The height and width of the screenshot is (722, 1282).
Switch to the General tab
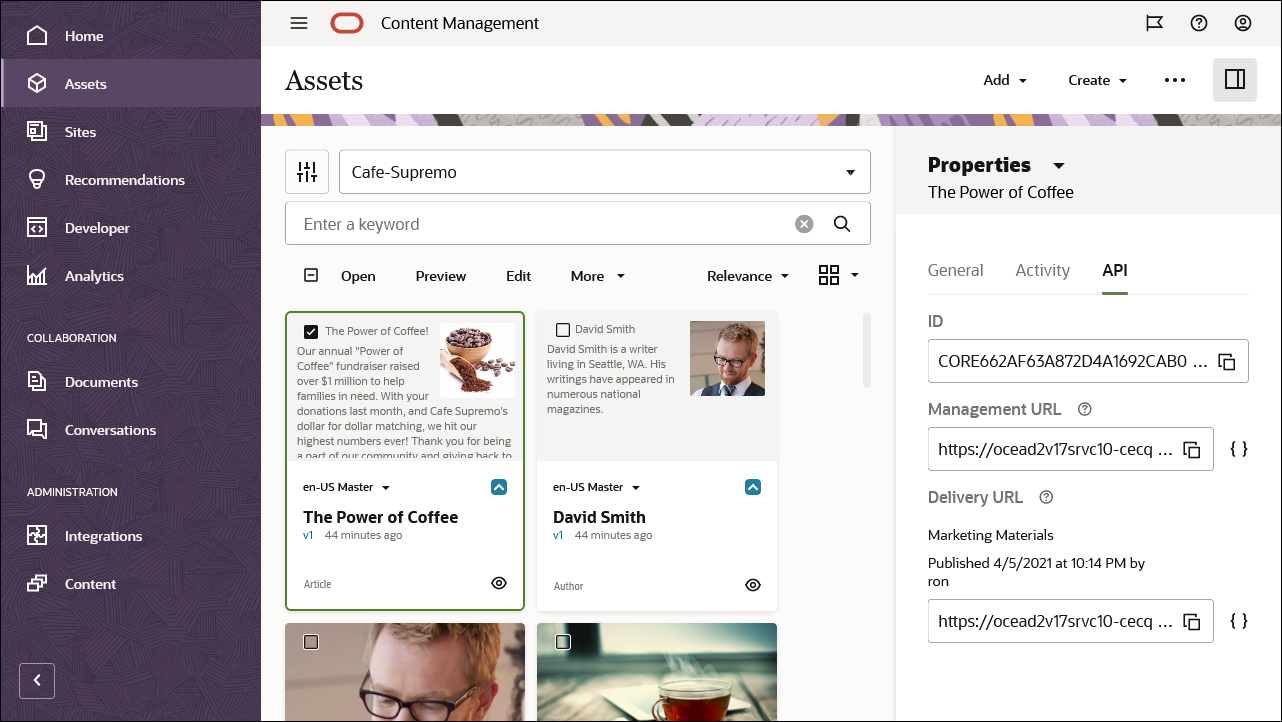point(956,270)
